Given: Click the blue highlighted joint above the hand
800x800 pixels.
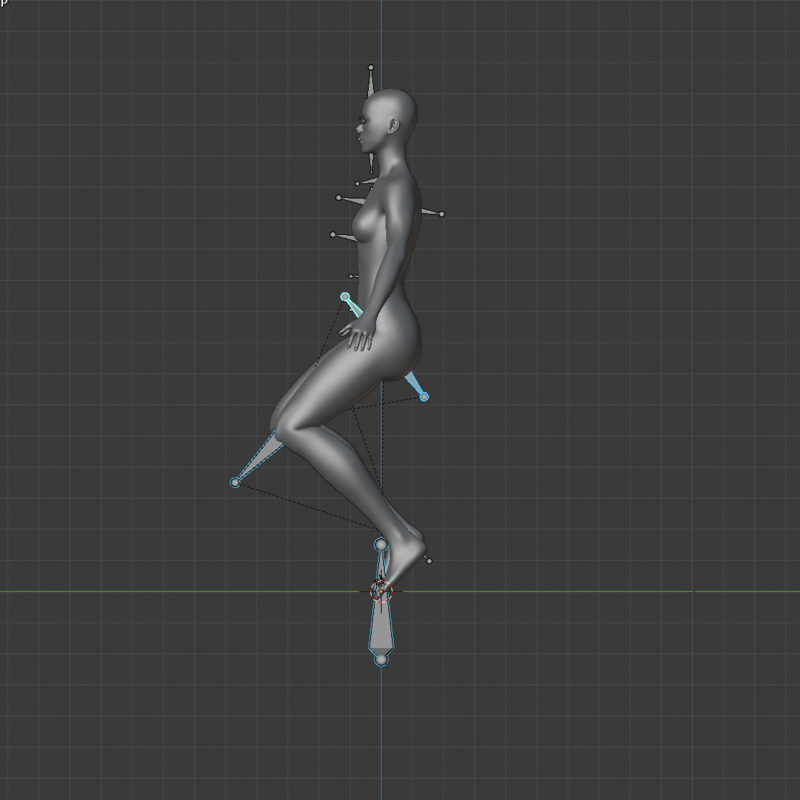Looking at the screenshot, I should (345, 297).
